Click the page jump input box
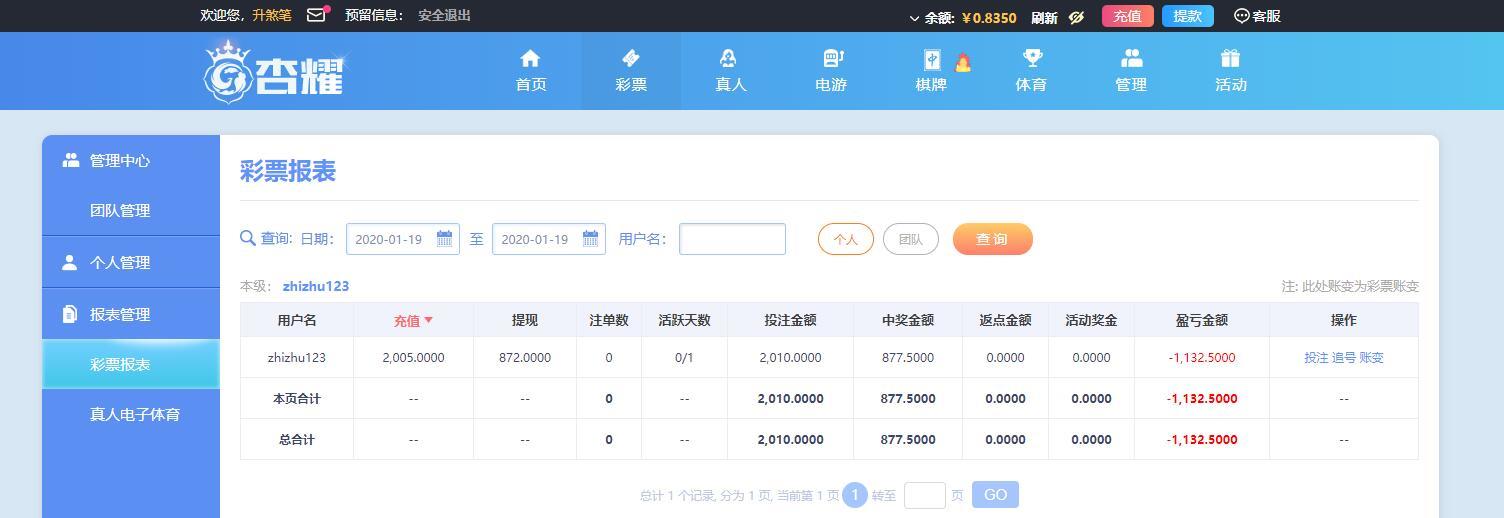 click(x=925, y=495)
